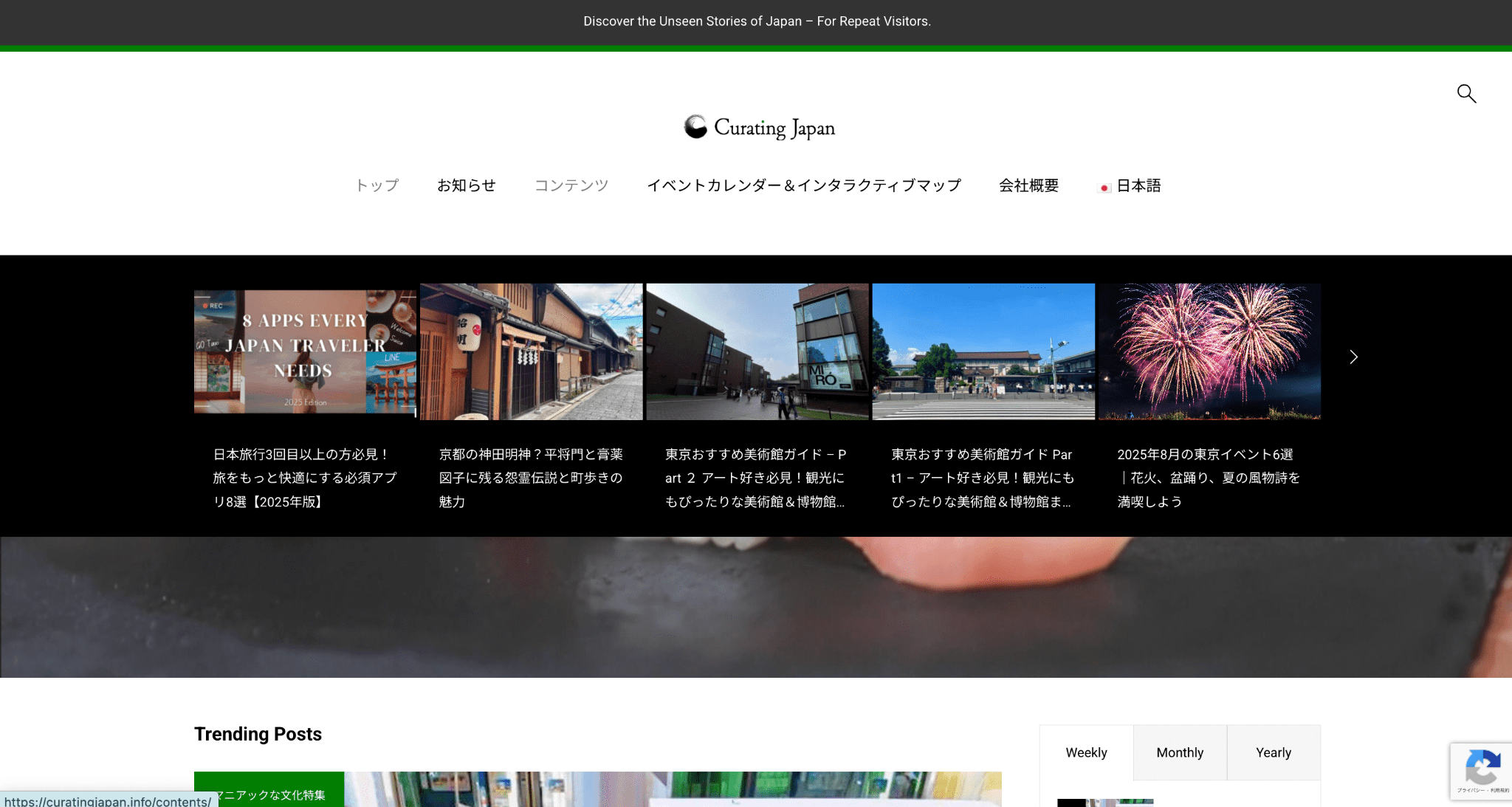1512x807 pixels.
Task: Open 8 Apps Every Japan Traveler Needs thumbnail
Action: (305, 351)
